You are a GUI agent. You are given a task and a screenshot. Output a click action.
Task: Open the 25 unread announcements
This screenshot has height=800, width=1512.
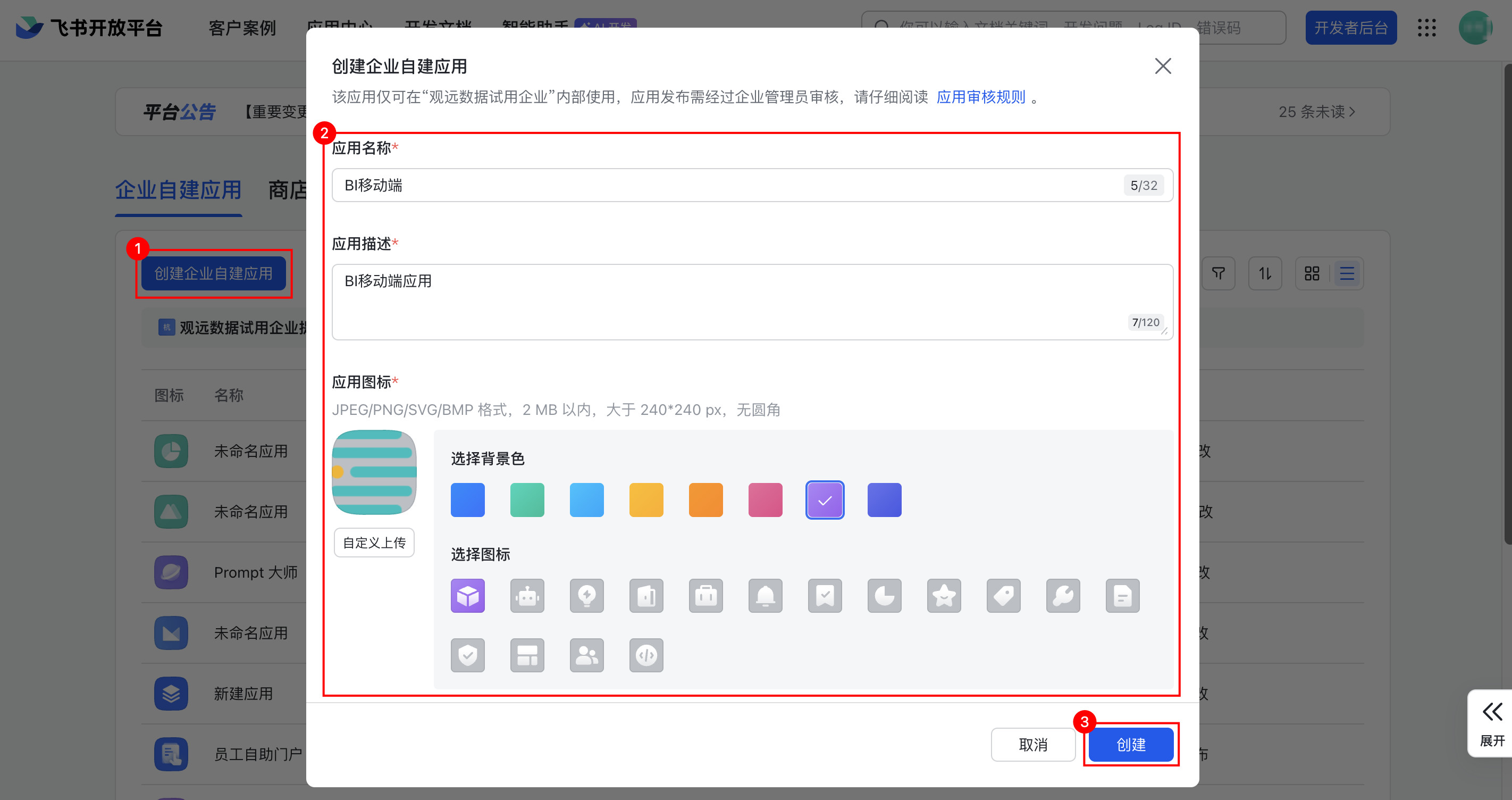tap(1316, 112)
